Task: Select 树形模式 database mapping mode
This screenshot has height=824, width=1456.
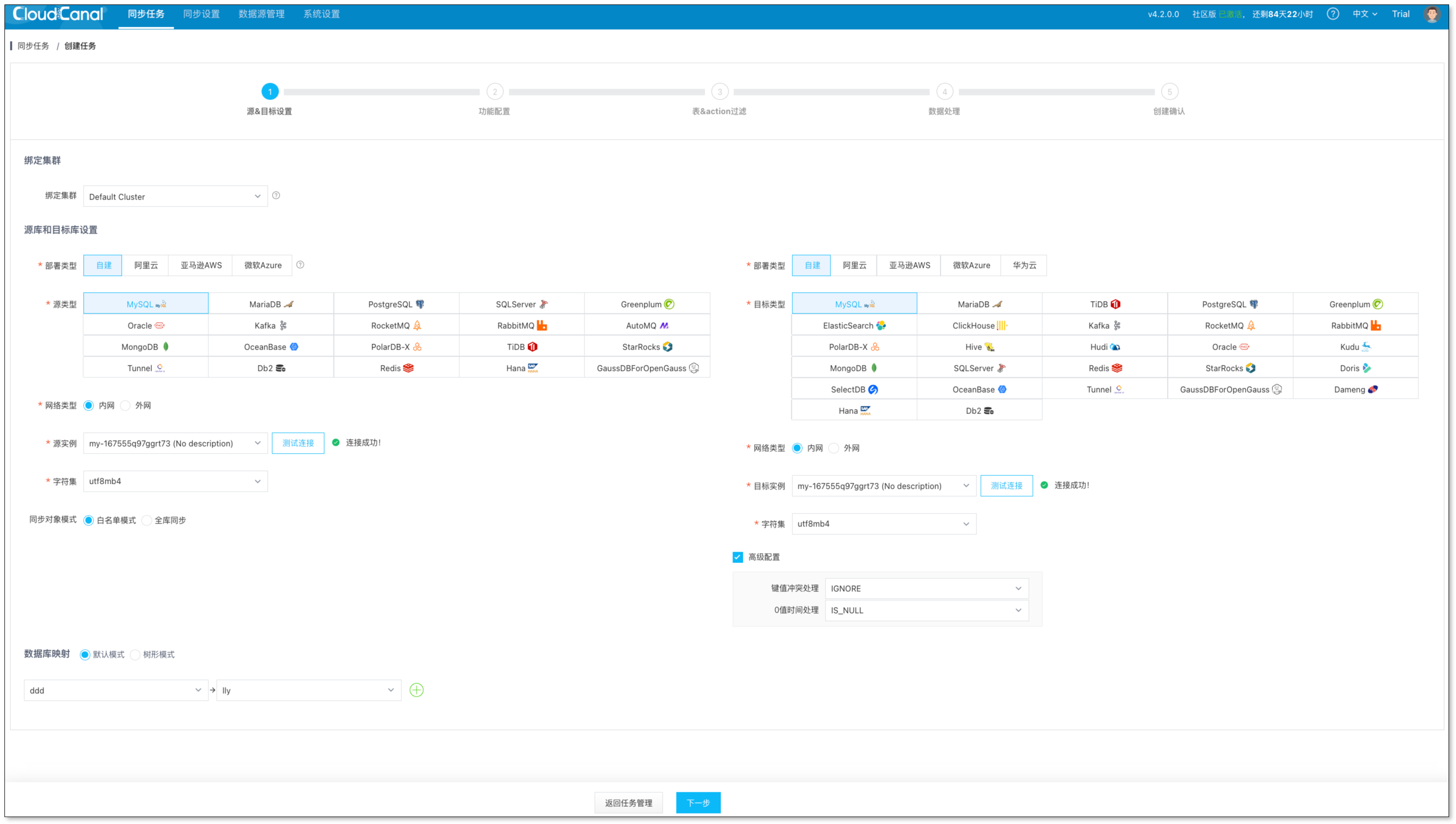Action: tap(135, 654)
